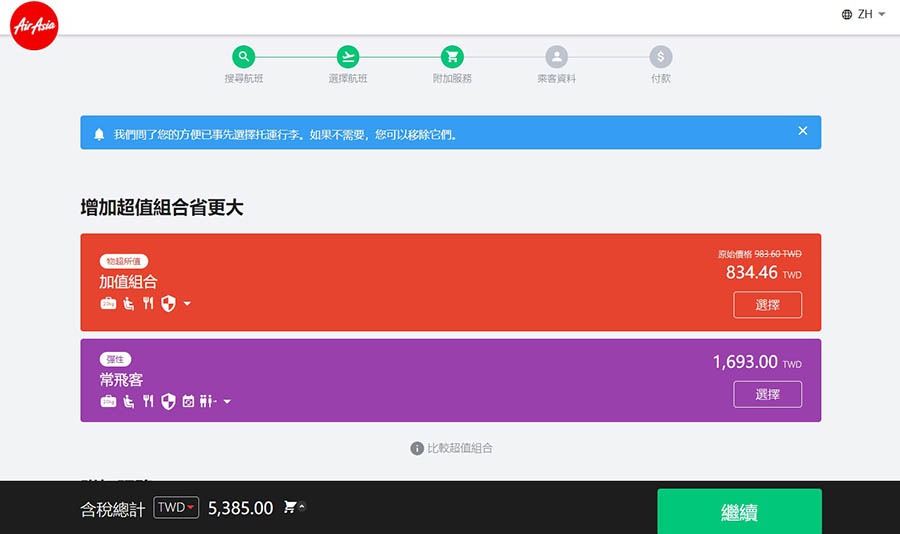The height and width of the screenshot is (534, 900).
Task: Click the select flight airplane step icon
Action: 348,57
